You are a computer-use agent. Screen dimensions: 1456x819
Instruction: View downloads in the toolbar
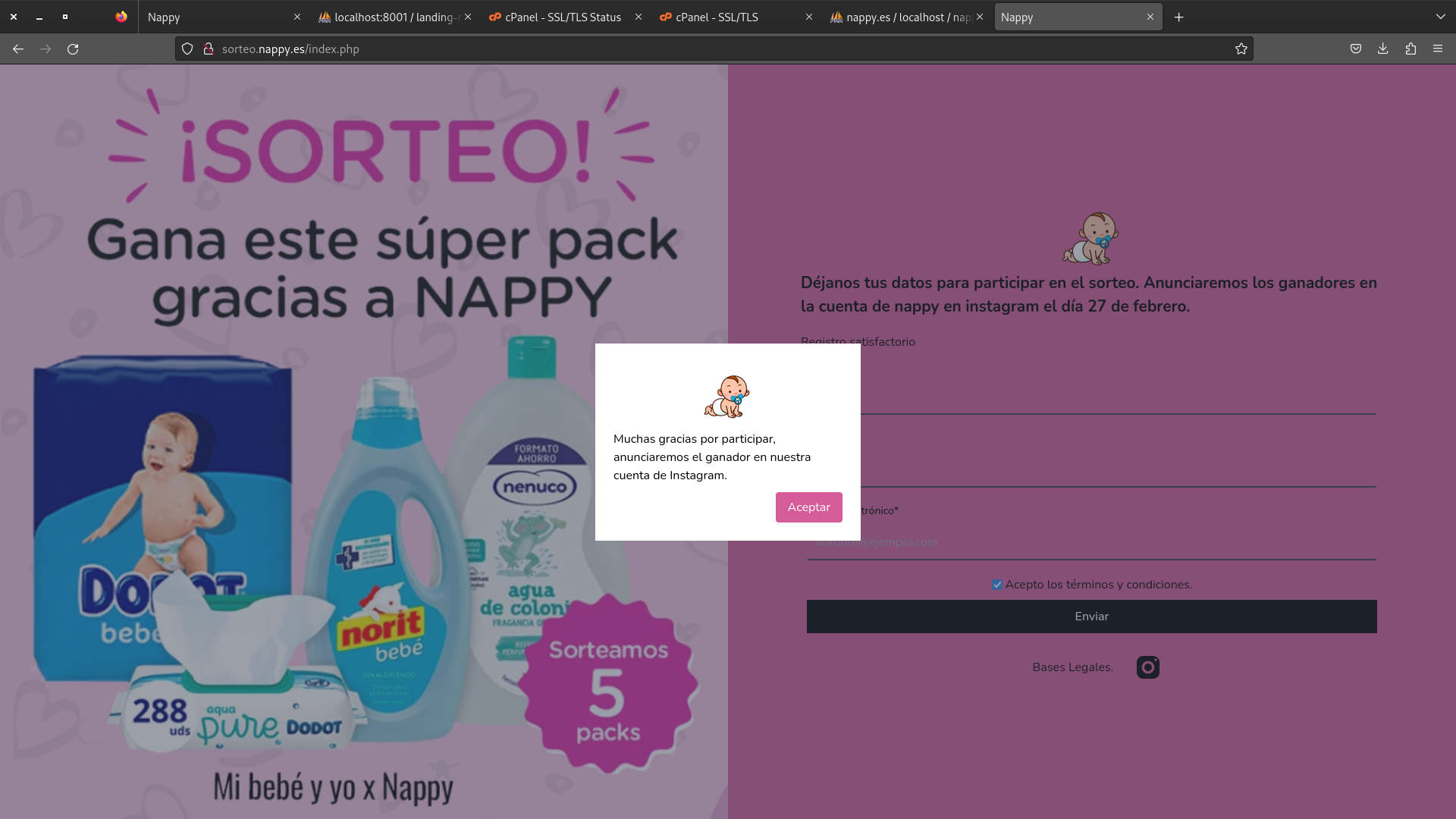pos(1382,49)
